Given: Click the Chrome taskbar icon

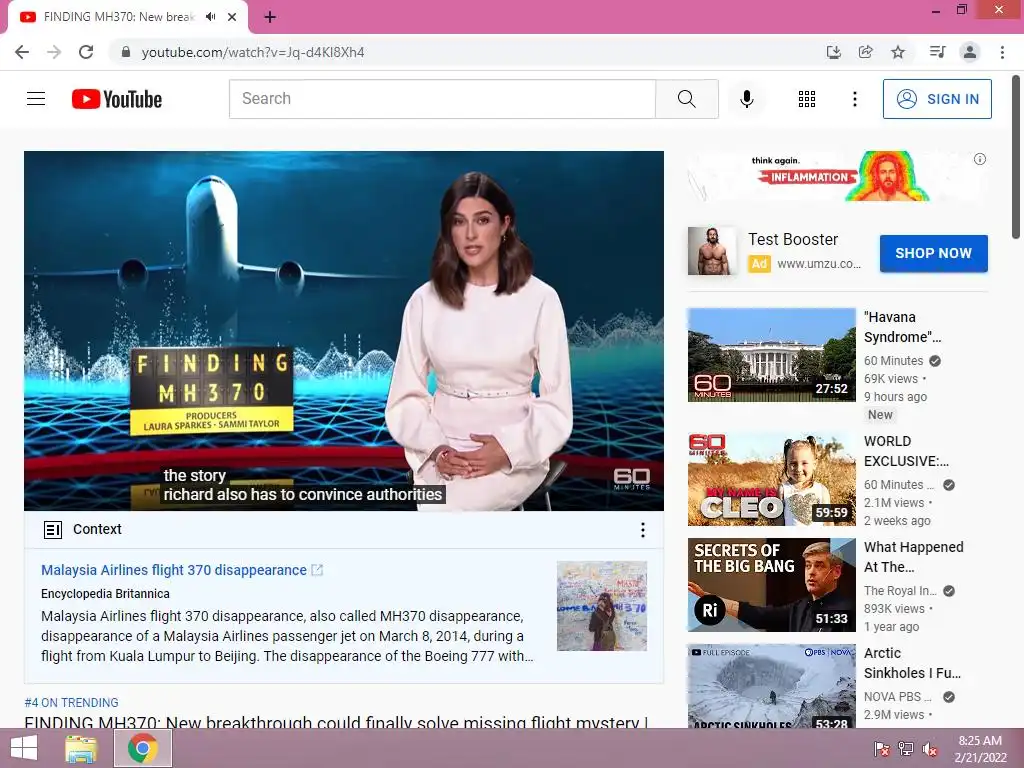Looking at the screenshot, I should tap(142, 748).
